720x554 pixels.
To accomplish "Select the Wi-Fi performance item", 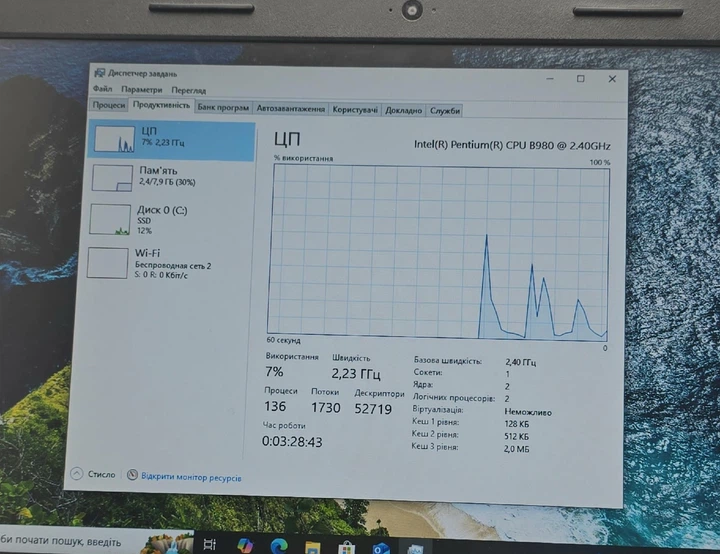I will 169,263.
